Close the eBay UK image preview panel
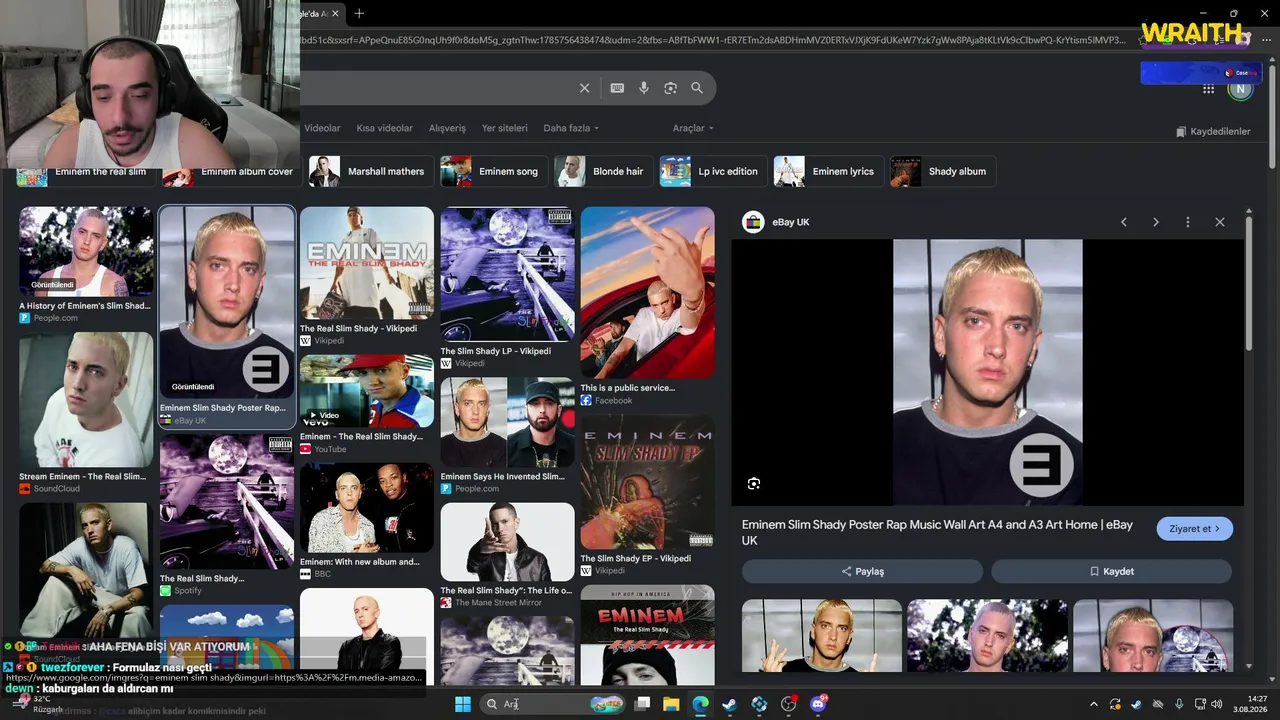The image size is (1280, 720). [1220, 222]
